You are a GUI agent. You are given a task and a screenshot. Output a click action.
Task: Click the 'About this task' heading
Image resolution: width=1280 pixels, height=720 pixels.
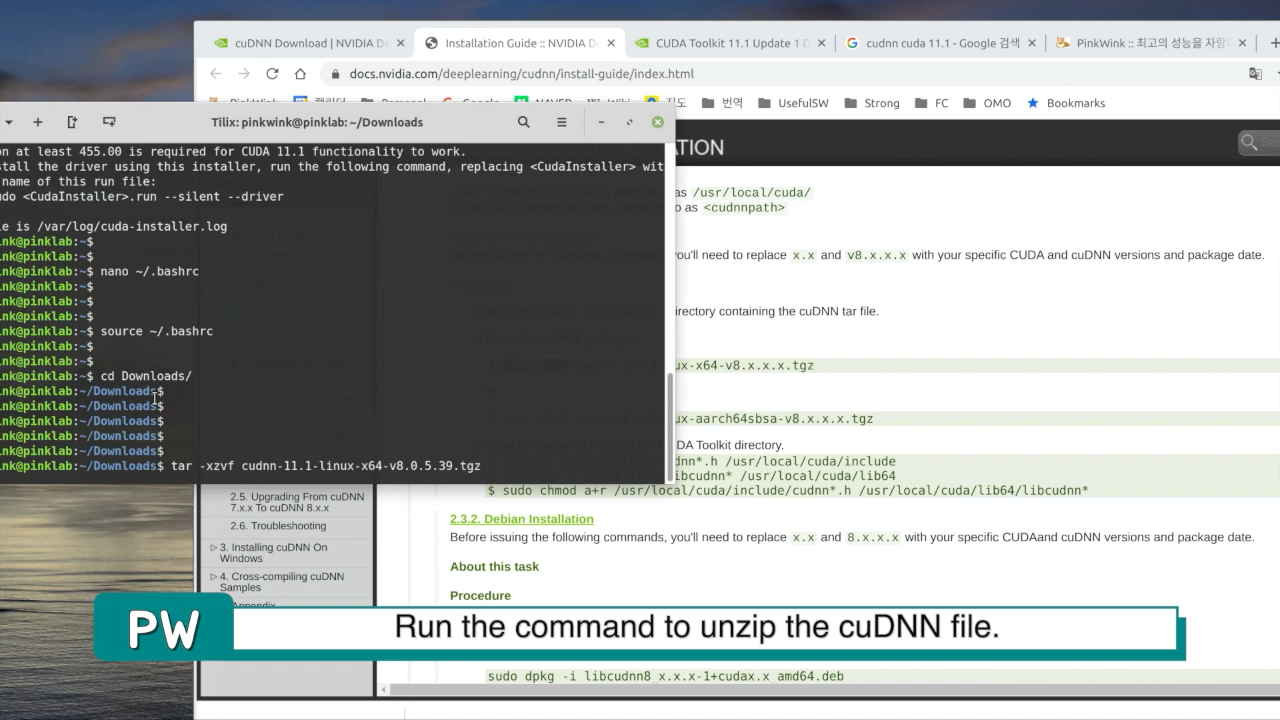pyautogui.click(x=494, y=567)
